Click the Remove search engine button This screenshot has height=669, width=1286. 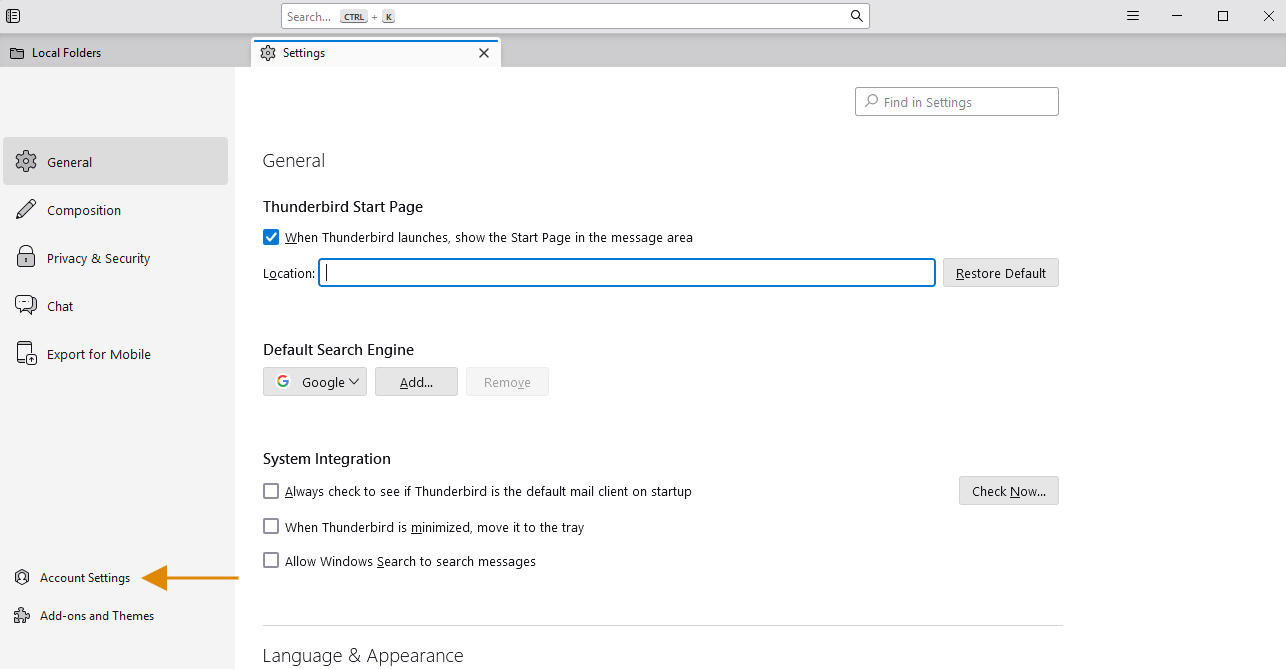click(507, 382)
